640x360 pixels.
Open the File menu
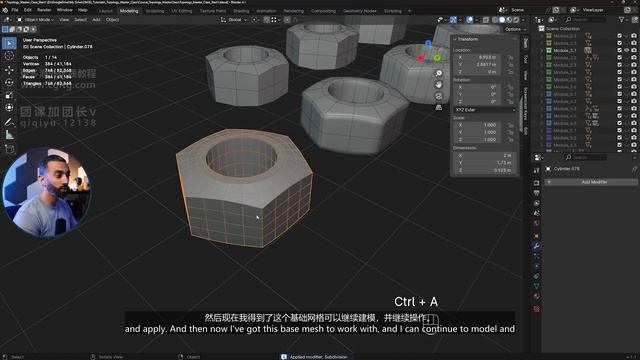tap(15, 10)
